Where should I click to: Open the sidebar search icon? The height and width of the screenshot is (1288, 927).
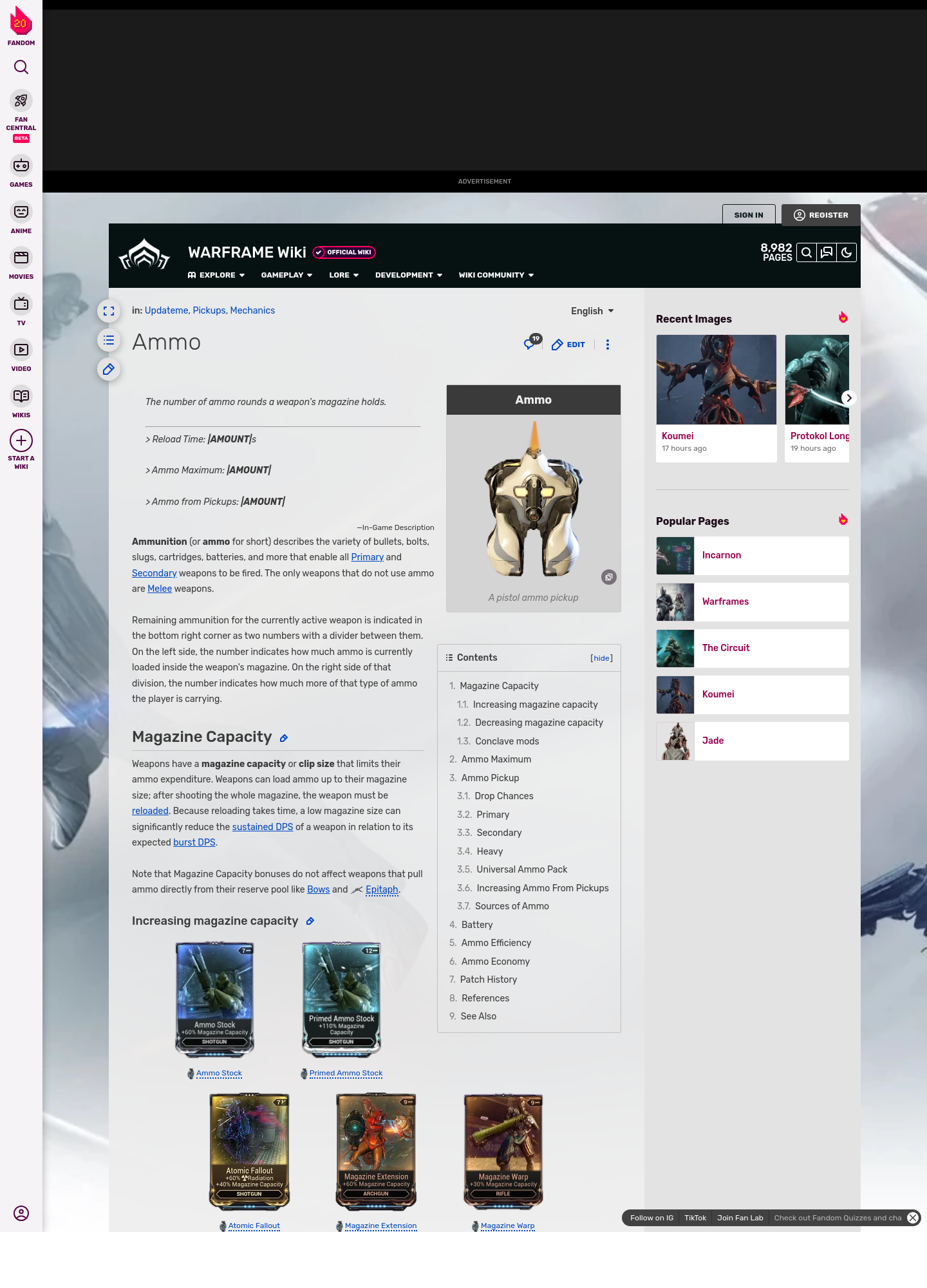tap(21, 67)
